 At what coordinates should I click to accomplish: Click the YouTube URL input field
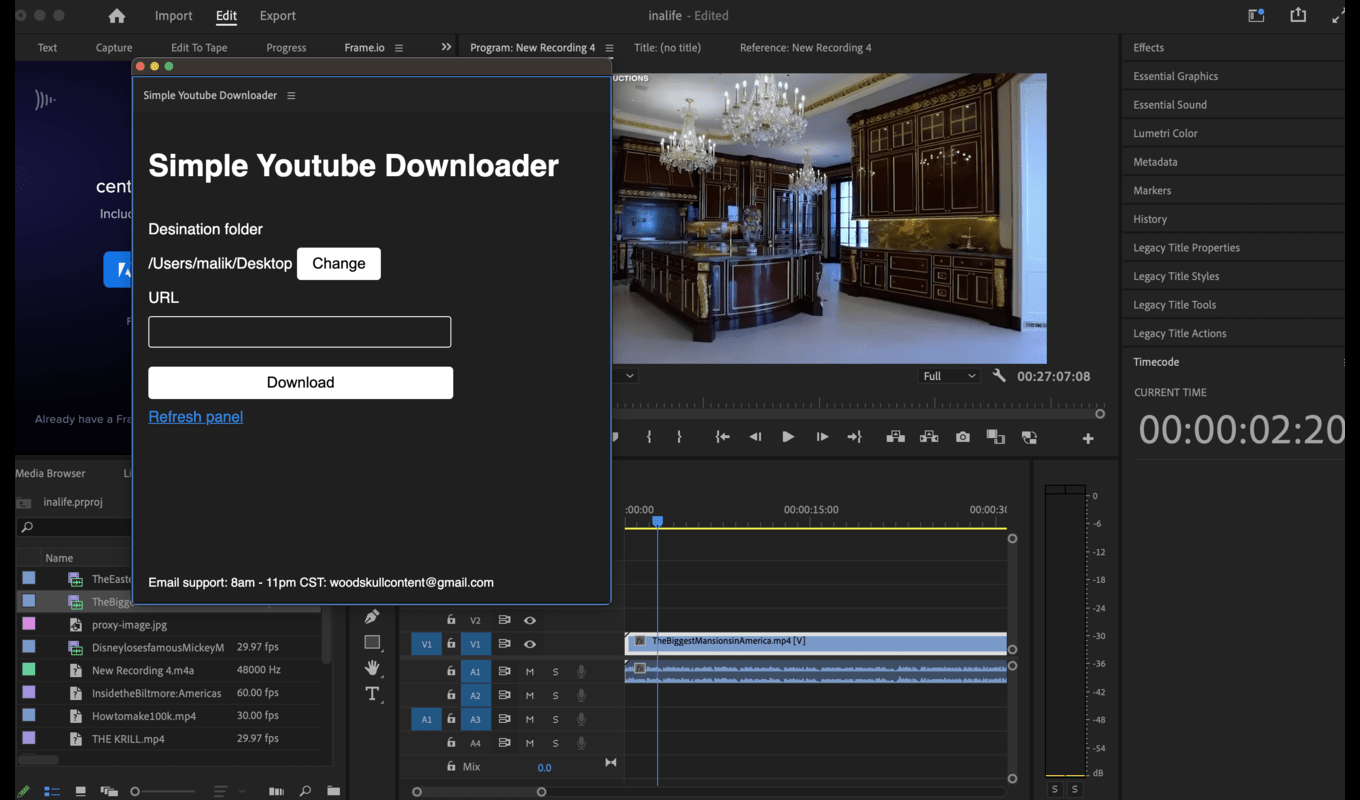[x=300, y=332]
